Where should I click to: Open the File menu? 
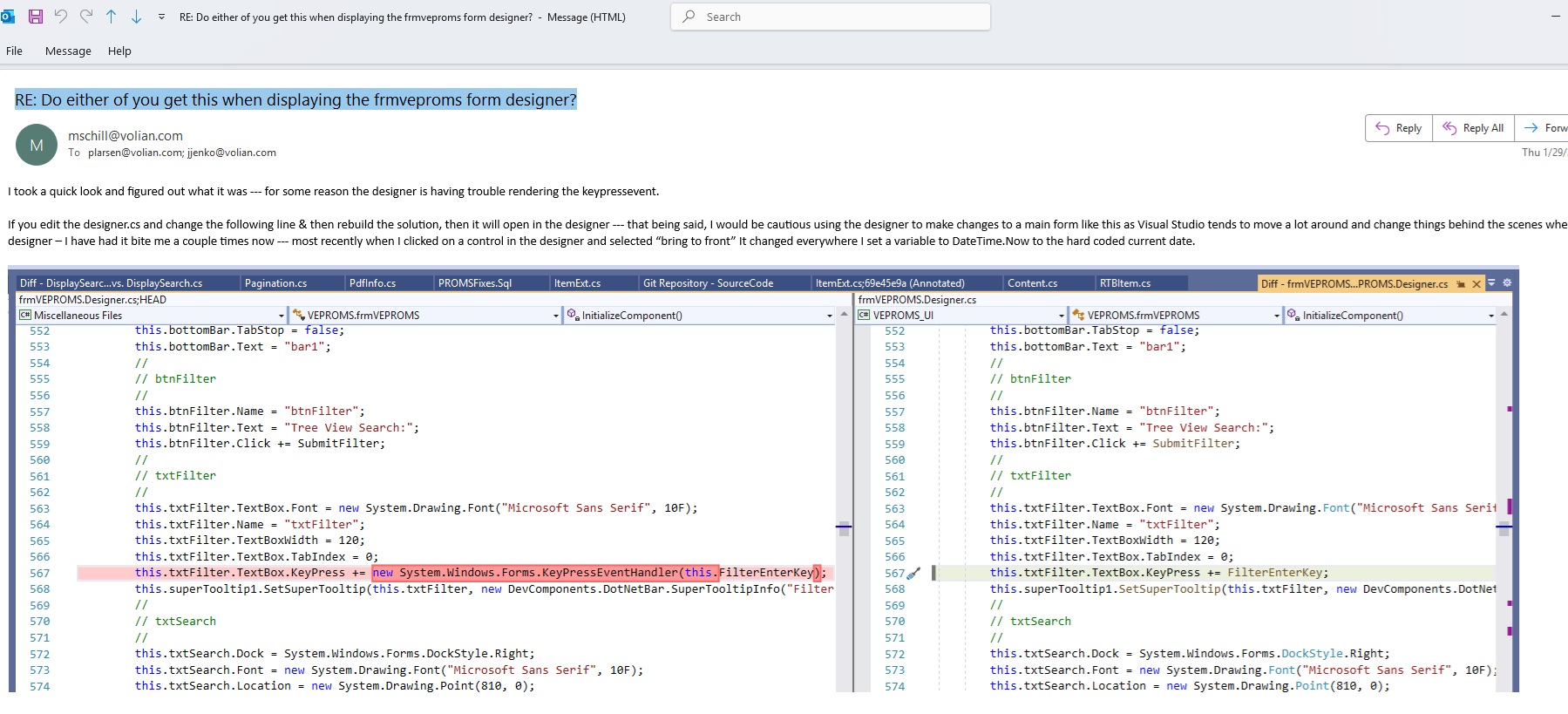coord(14,51)
